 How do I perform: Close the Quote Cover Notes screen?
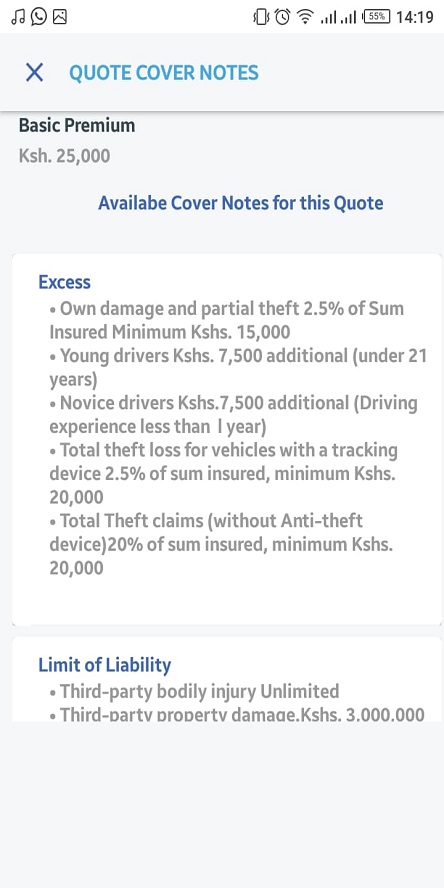pyautogui.click(x=35, y=72)
